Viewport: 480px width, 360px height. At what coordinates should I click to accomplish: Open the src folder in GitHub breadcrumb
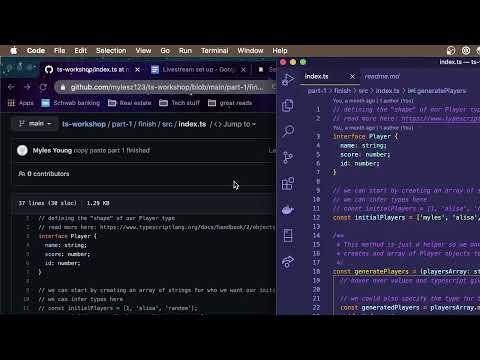[167, 124]
